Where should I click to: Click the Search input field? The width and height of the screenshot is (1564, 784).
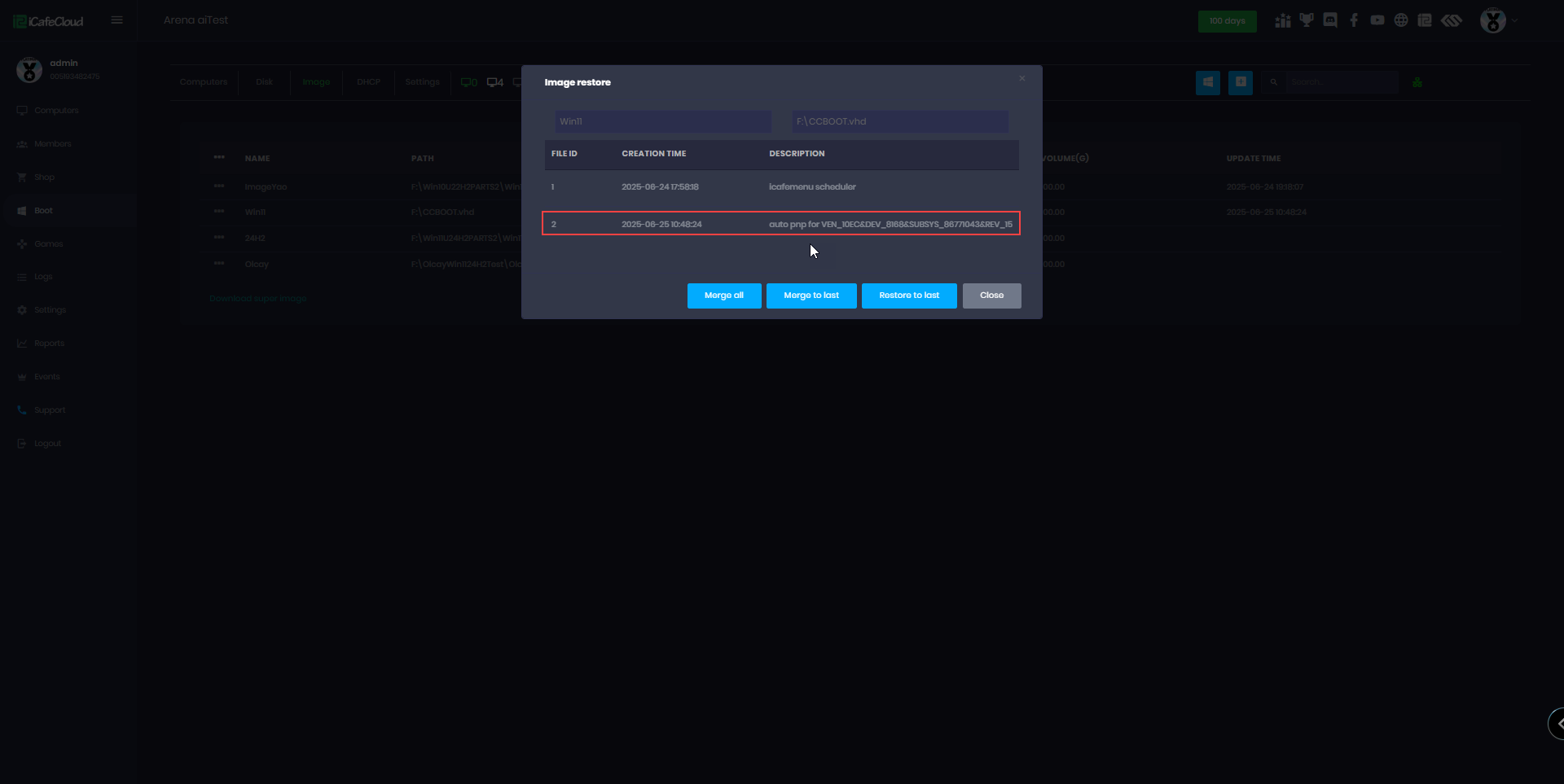click(1340, 82)
